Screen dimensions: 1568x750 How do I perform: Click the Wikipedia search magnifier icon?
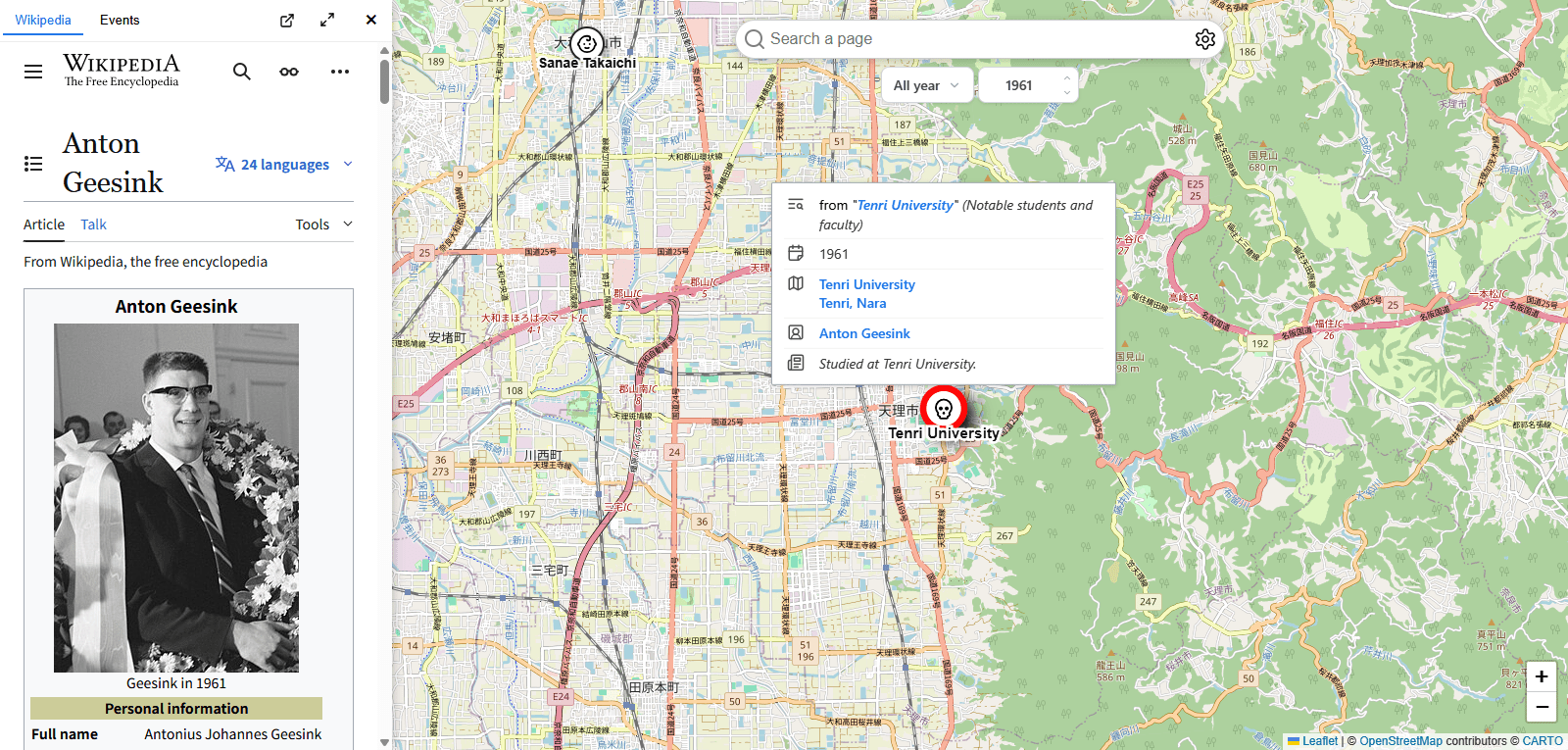241,72
